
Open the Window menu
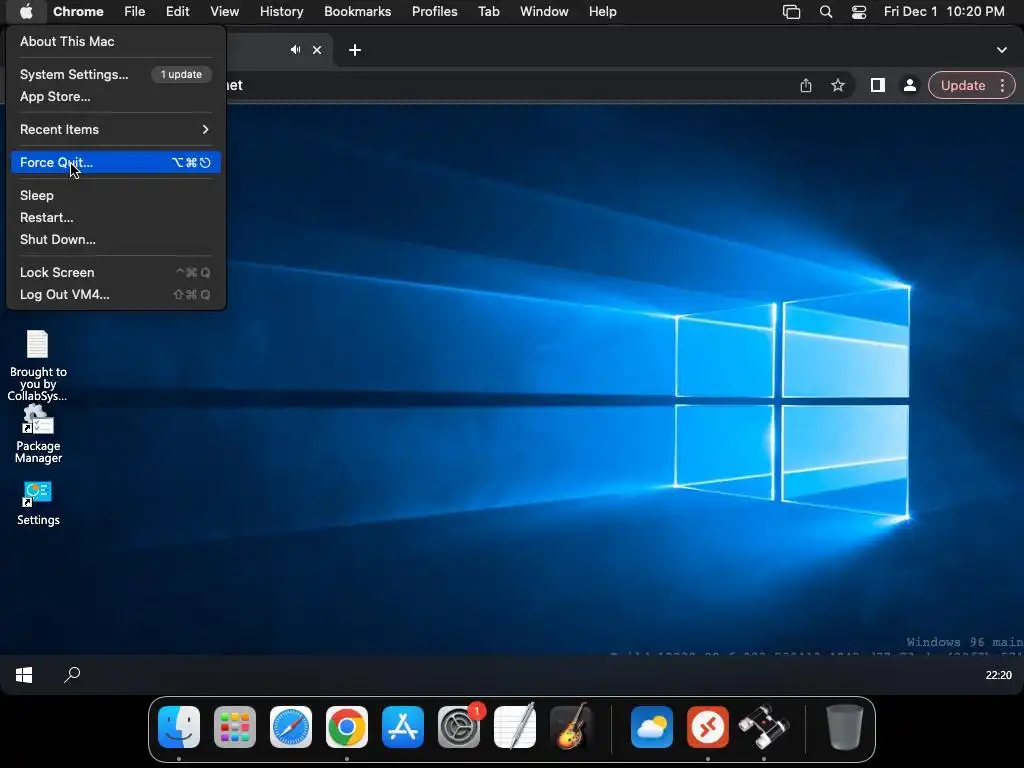click(x=544, y=12)
